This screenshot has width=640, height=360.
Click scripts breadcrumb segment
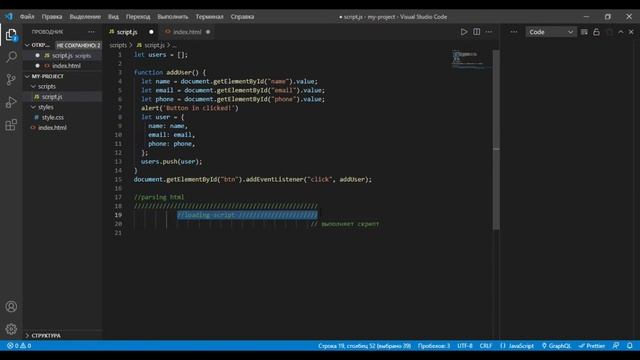(x=118, y=45)
